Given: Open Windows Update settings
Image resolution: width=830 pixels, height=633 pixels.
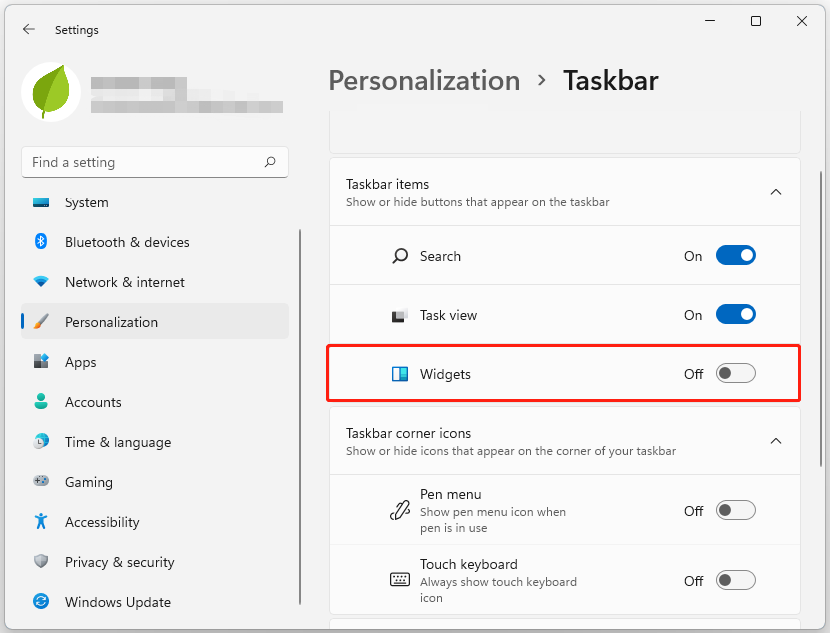Looking at the screenshot, I should [x=155, y=602].
